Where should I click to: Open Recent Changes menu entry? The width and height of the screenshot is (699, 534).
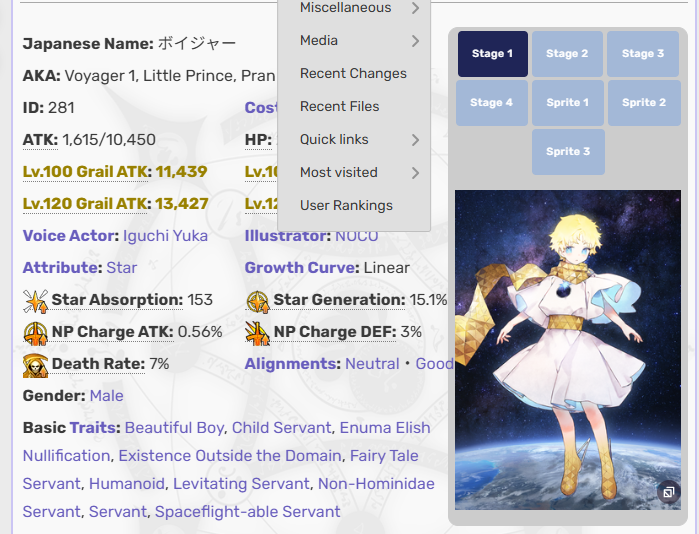tap(353, 74)
